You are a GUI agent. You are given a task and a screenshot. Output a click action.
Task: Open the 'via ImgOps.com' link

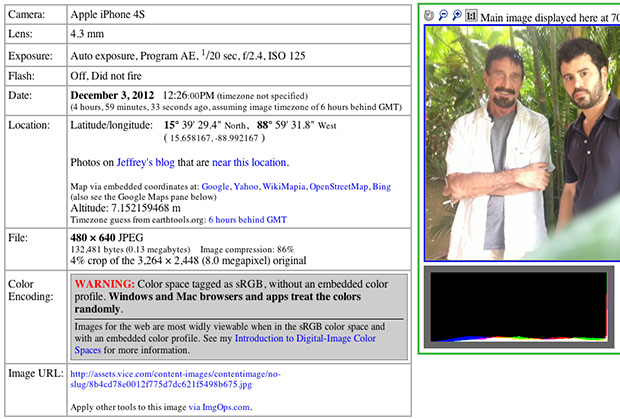(220, 407)
